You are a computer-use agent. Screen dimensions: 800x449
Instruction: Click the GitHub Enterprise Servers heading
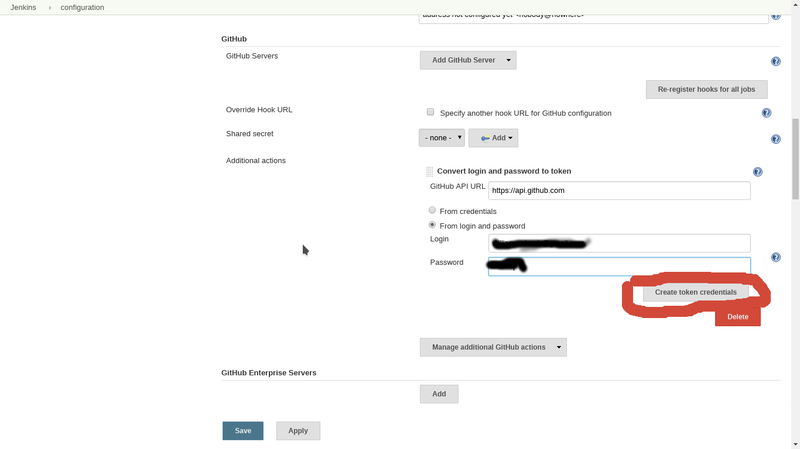point(269,373)
